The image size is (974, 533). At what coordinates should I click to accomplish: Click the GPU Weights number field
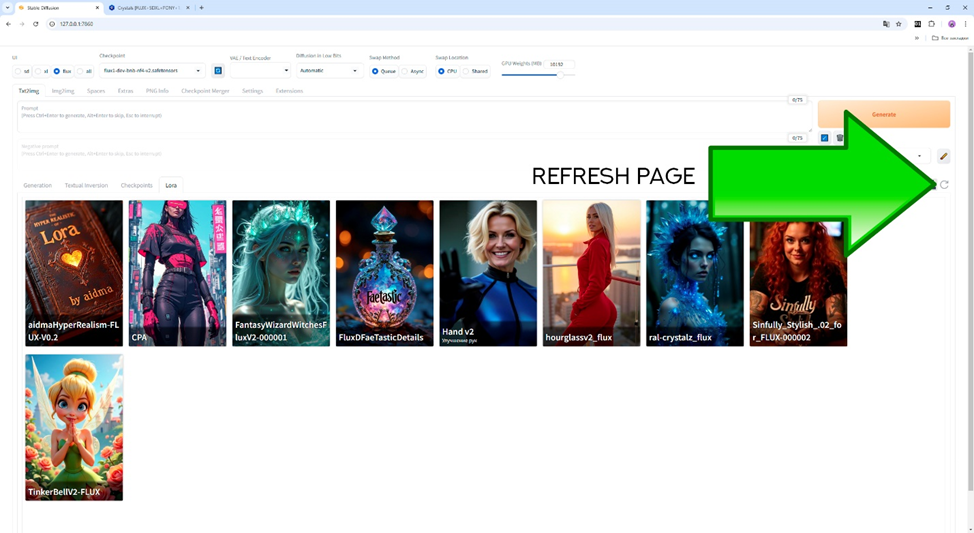[x=558, y=64]
